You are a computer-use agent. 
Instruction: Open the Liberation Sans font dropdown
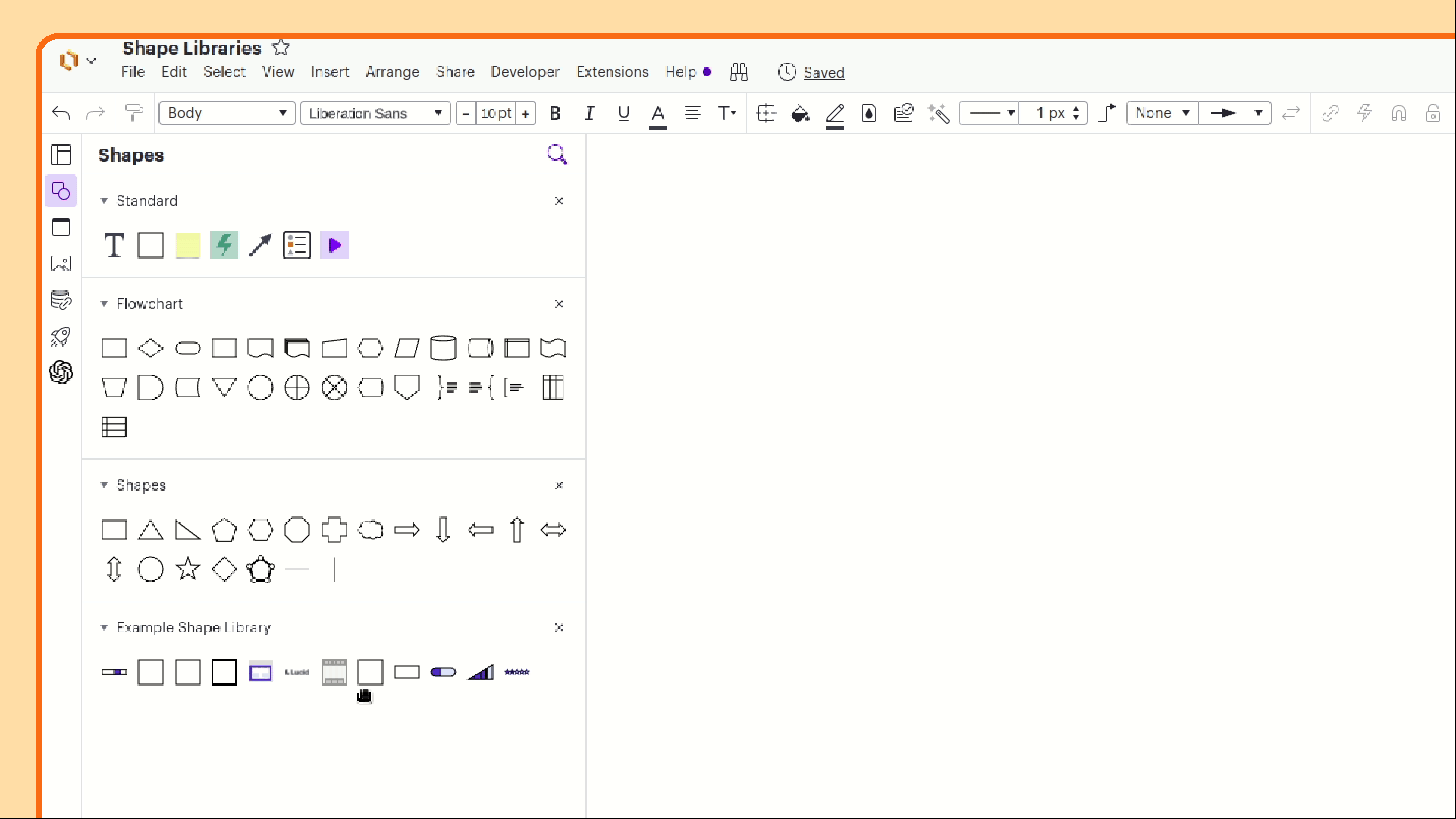375,114
